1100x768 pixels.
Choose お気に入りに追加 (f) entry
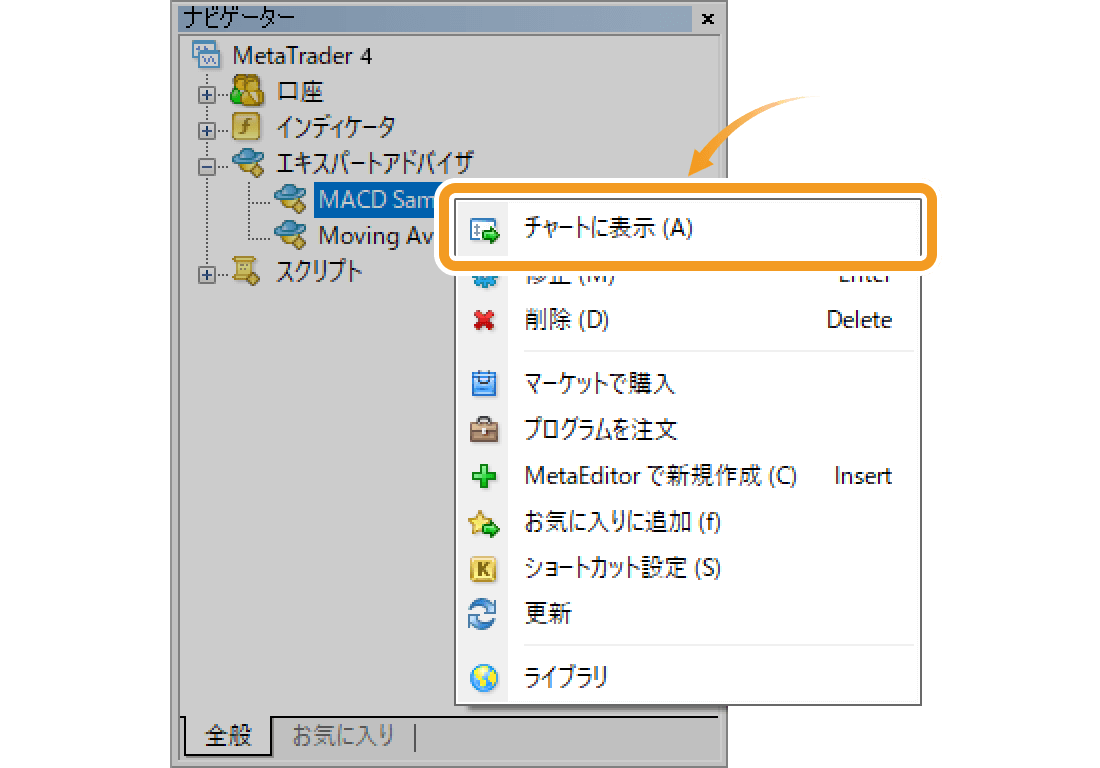tap(688, 523)
